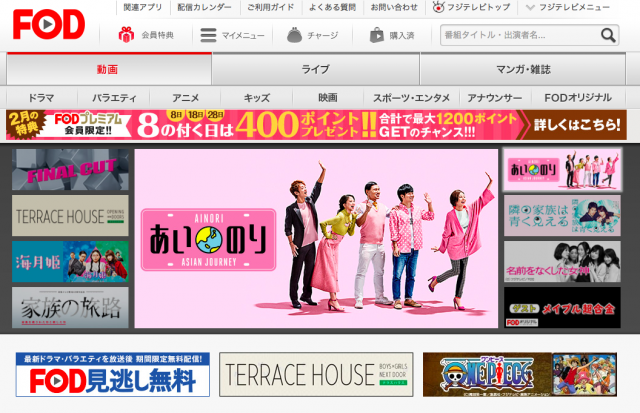Switch to the ライブ tab

(x=316, y=69)
